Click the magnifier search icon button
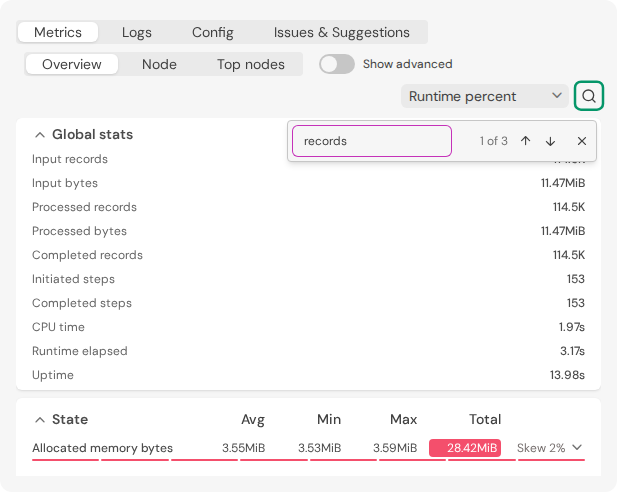The width and height of the screenshot is (617, 492). coord(589,96)
